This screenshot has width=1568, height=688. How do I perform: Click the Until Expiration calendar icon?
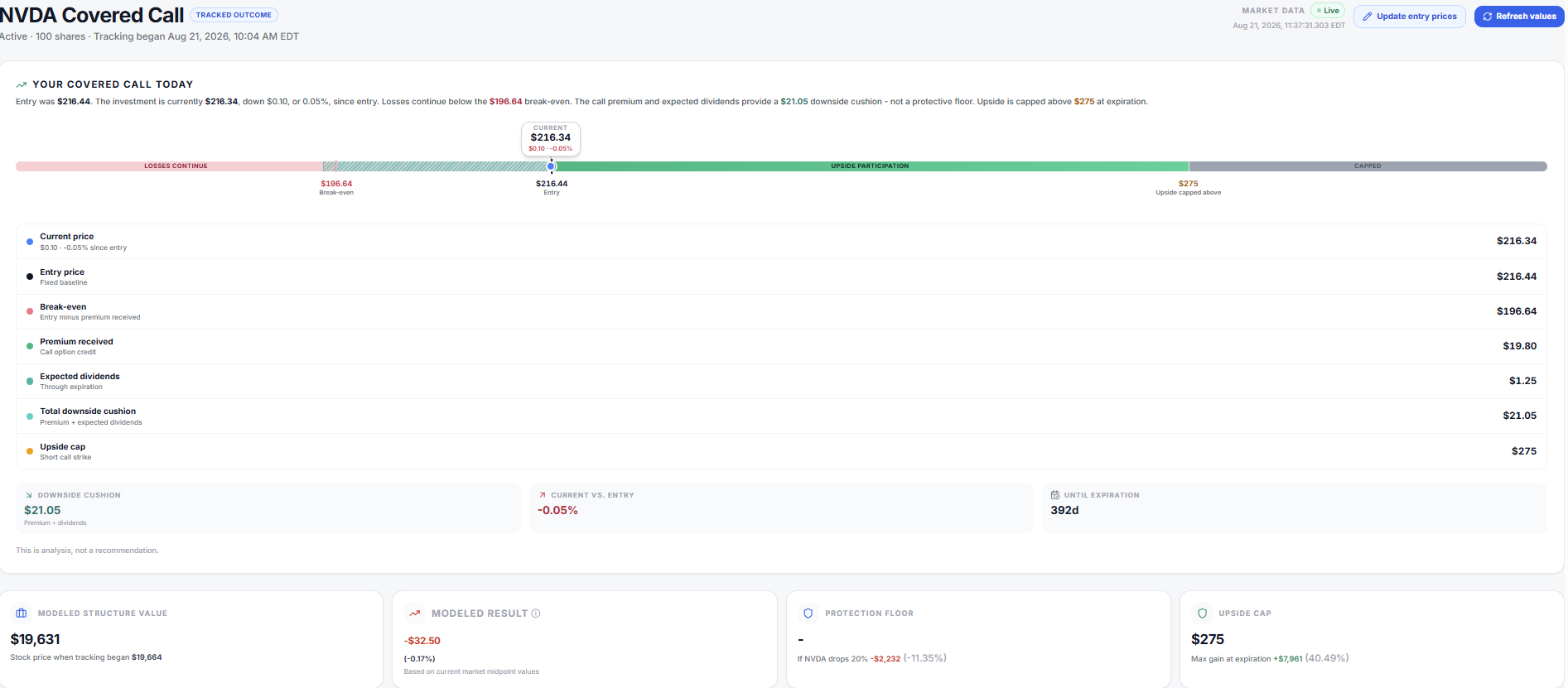1055,495
